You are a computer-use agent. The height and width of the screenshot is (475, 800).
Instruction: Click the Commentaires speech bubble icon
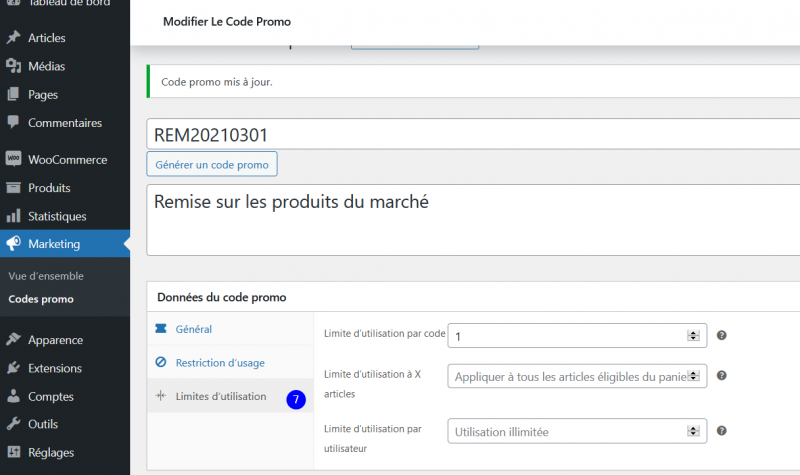[x=14, y=122]
